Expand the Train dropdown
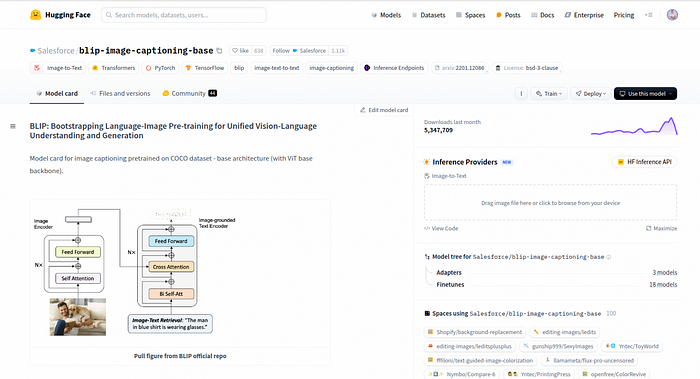The image size is (700, 379). (x=549, y=94)
